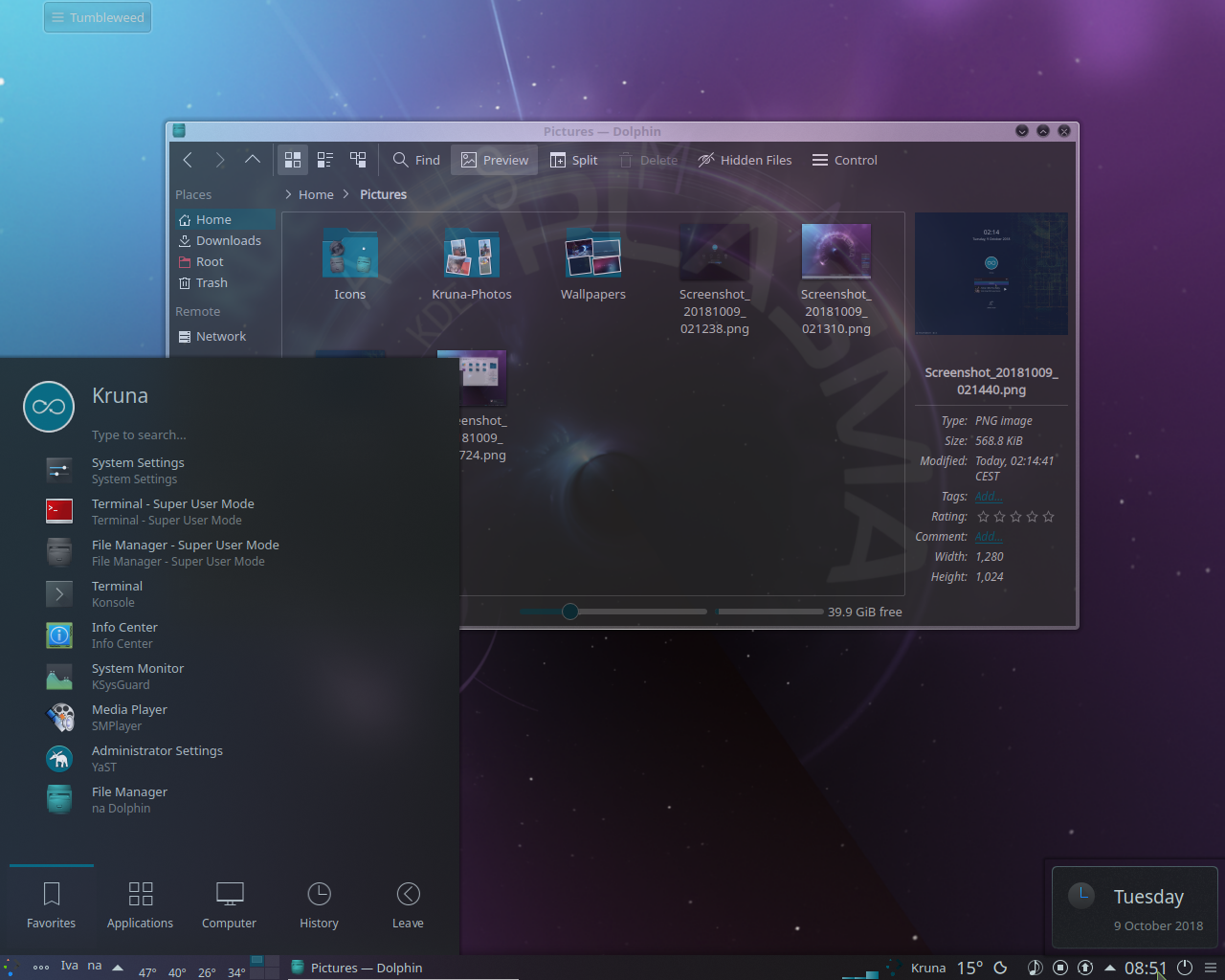
Task: Open Konsole Terminal from the launcher
Action: point(230,593)
